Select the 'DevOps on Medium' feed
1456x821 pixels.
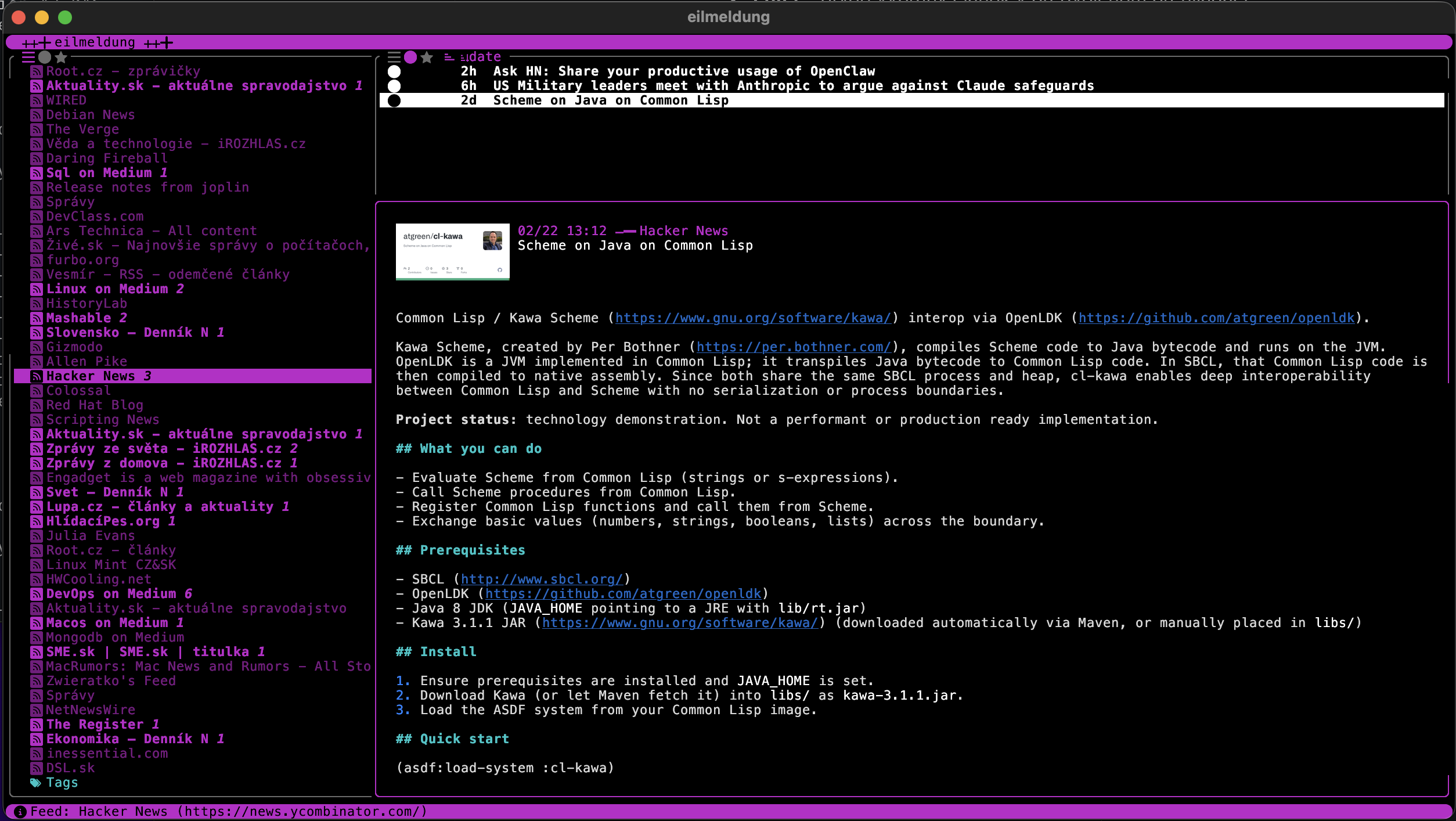(x=119, y=594)
